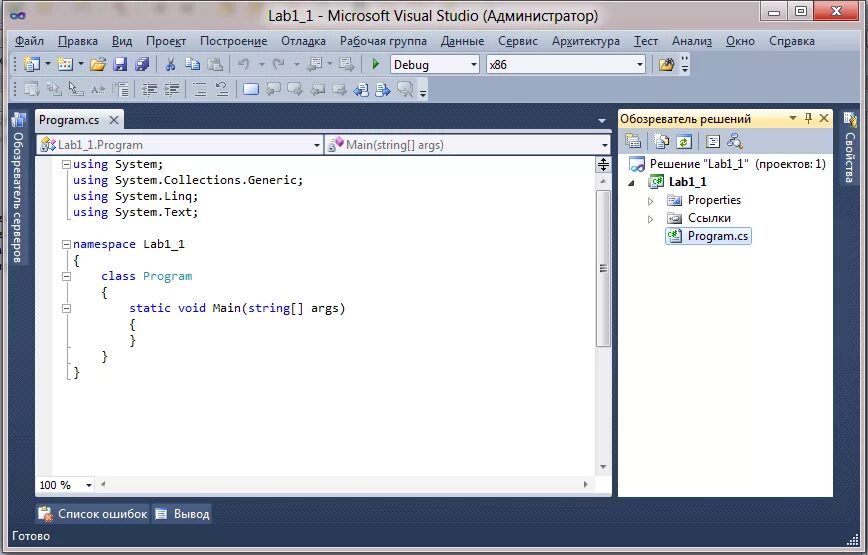Image resolution: width=868 pixels, height=555 pixels.
Task: Click the vertical scrollbar thumb in editor
Action: pos(603,268)
